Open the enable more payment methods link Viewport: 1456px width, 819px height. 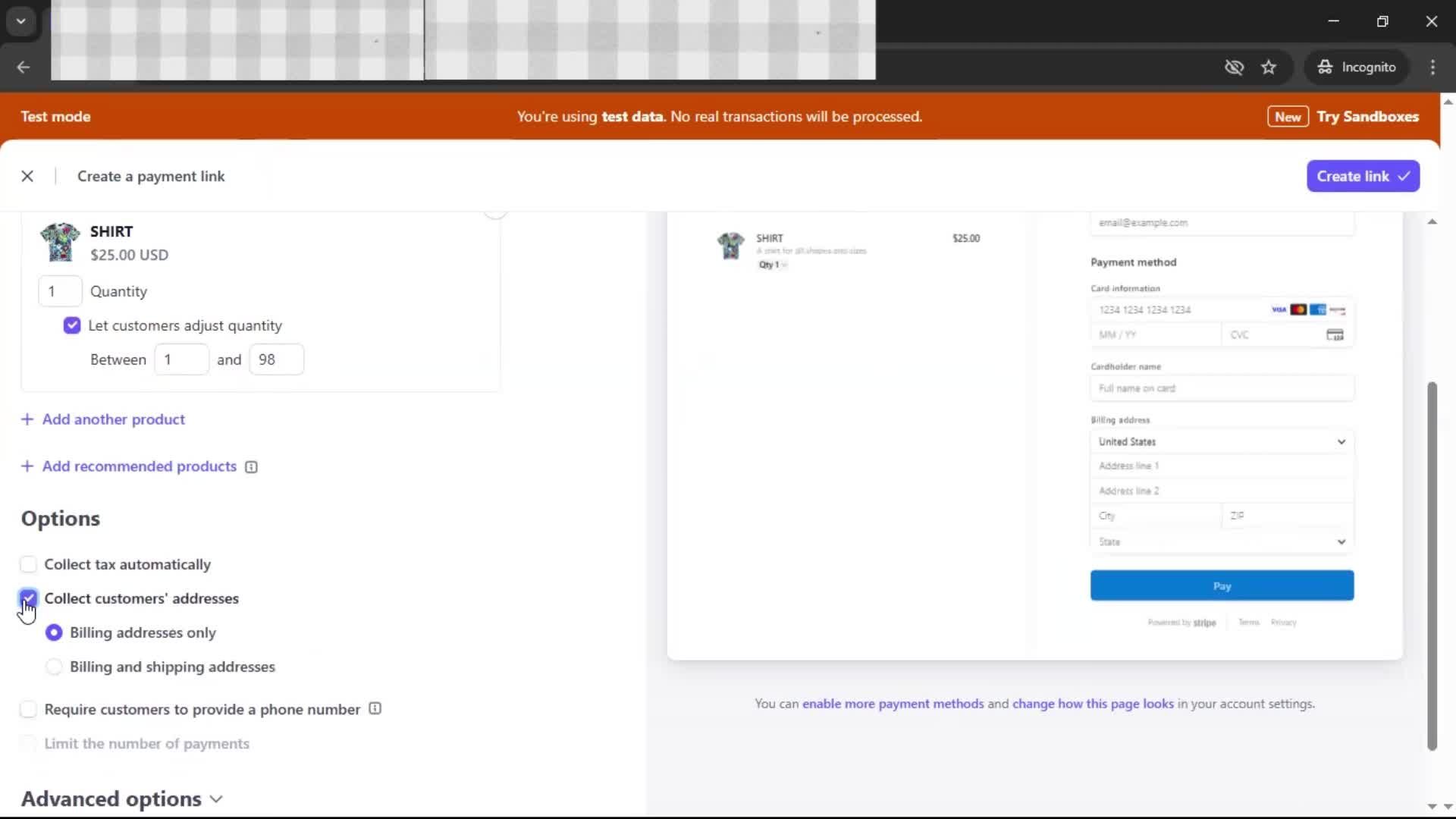point(893,704)
